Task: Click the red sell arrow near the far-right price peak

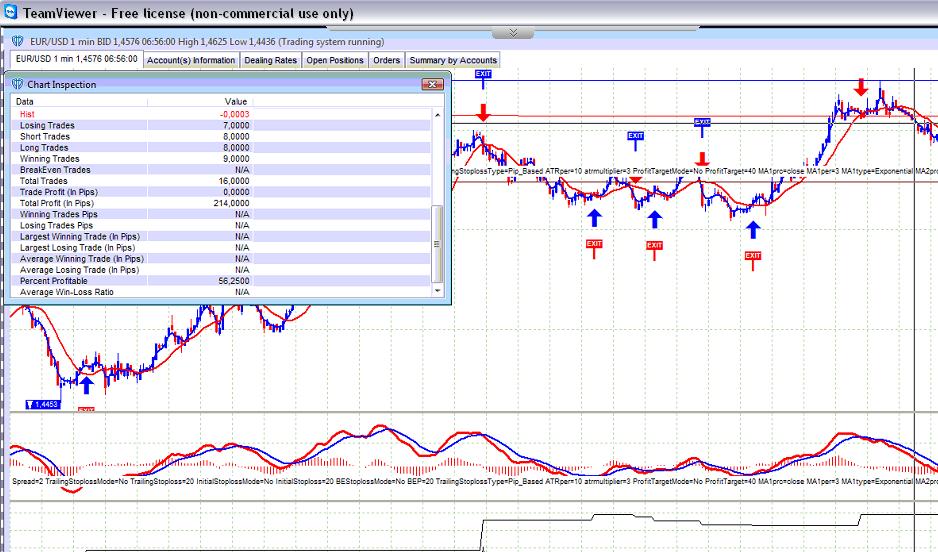Action: (860, 88)
